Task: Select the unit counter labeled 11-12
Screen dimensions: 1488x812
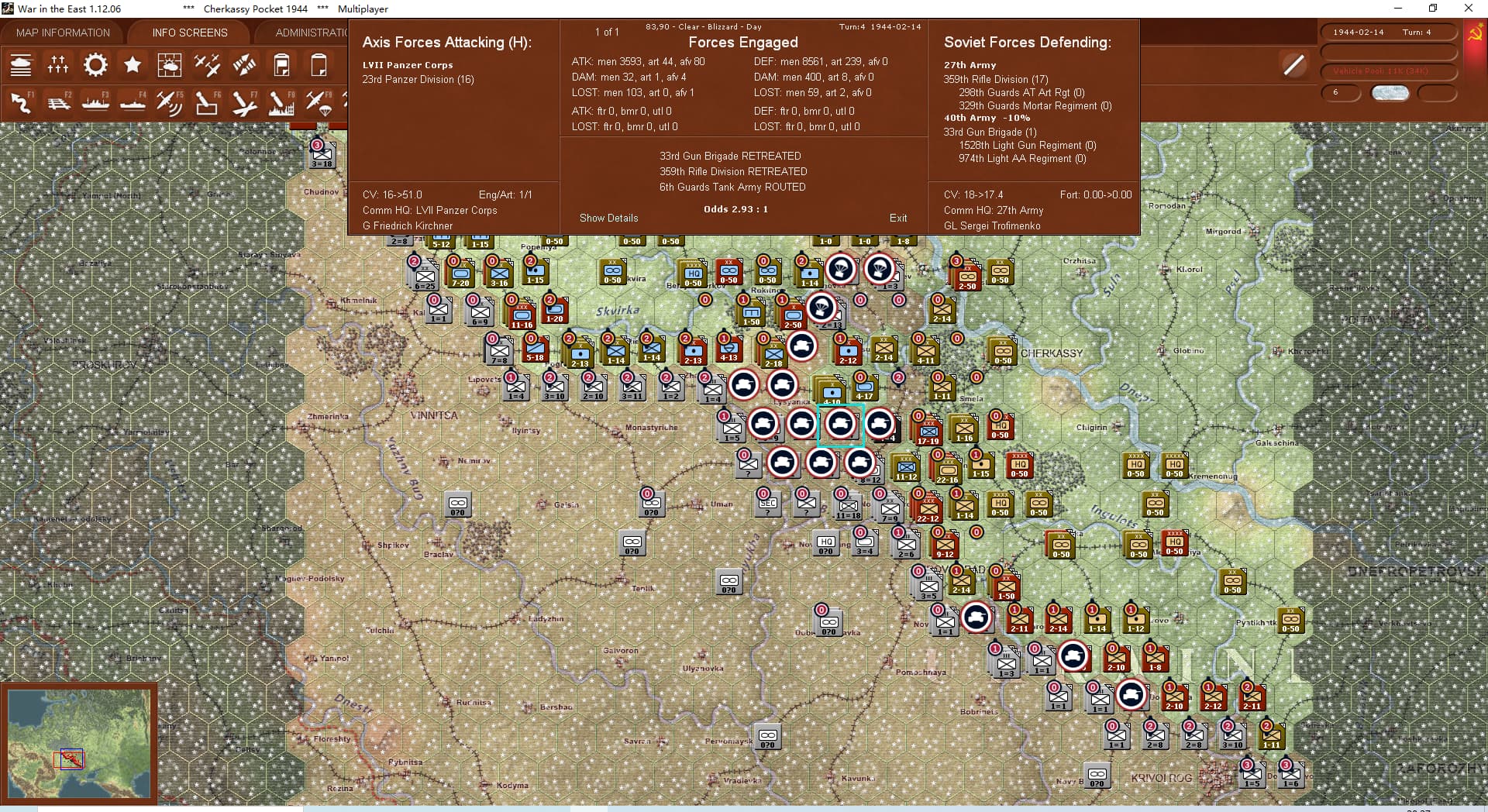Action: (907, 467)
